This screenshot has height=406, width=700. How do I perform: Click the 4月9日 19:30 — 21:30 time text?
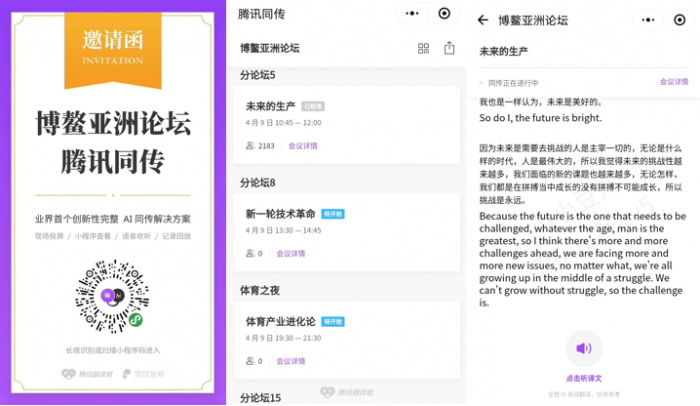tap(283, 338)
